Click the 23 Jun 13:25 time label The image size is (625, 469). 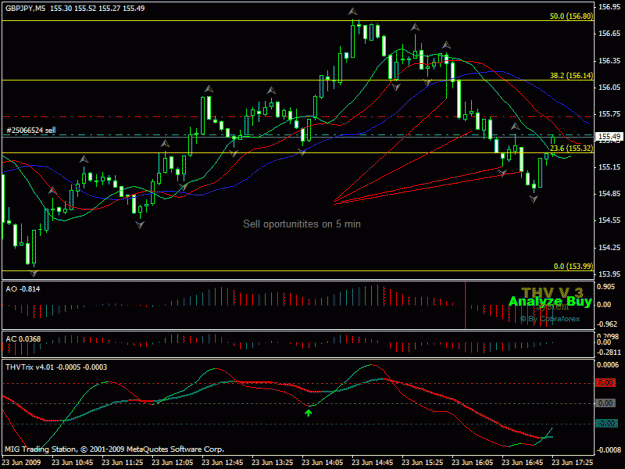click(x=272, y=463)
